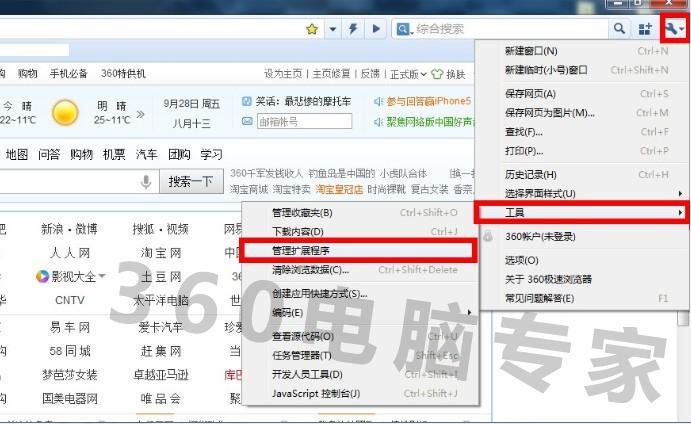Image resolution: width=691 pixels, height=424 pixels.
Task: Expand the 编码(E) submenu
Action: tap(360, 312)
